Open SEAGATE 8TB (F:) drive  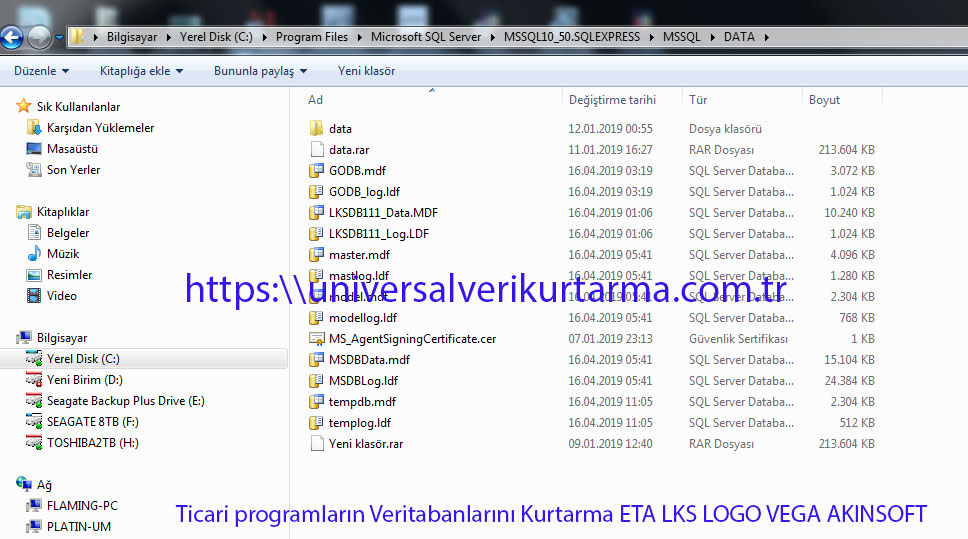(93, 422)
